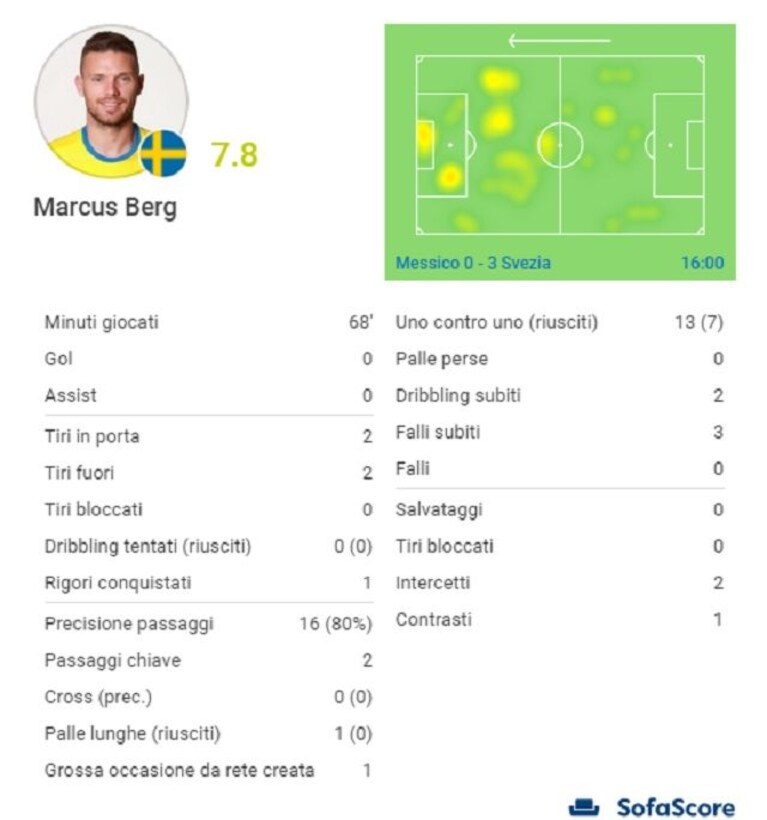
Task: Click the 16:00 match time label
Action: [x=703, y=263]
